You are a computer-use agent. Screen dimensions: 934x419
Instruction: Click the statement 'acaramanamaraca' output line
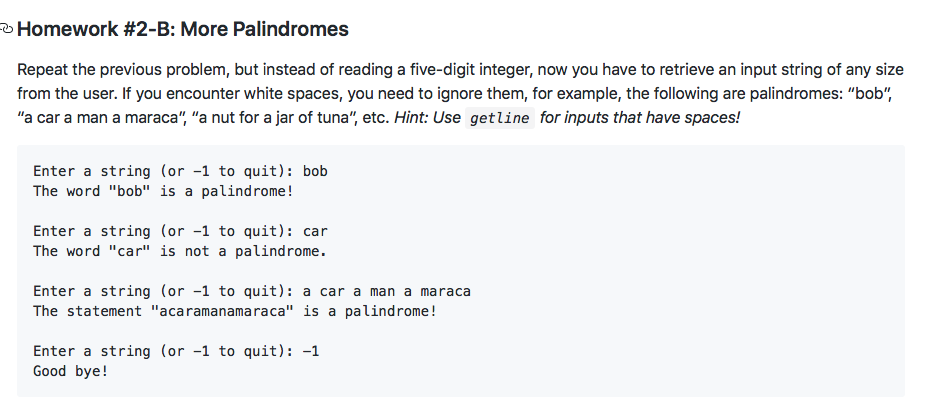click(235, 311)
